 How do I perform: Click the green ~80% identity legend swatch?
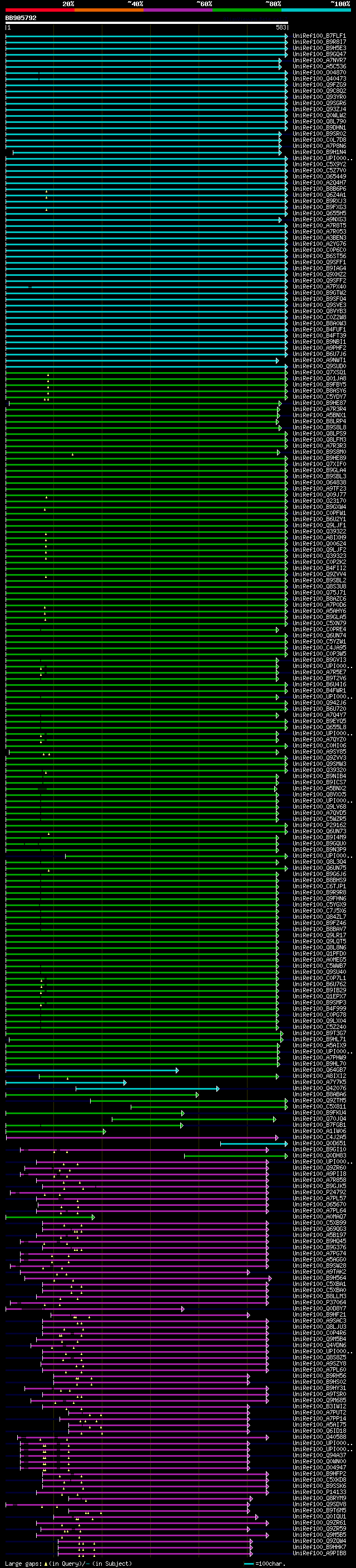(x=247, y=11)
